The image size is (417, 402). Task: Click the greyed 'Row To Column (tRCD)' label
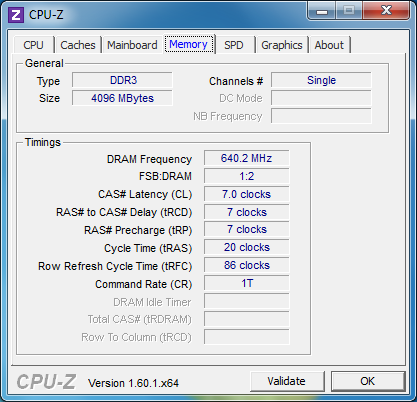[x=136, y=338]
